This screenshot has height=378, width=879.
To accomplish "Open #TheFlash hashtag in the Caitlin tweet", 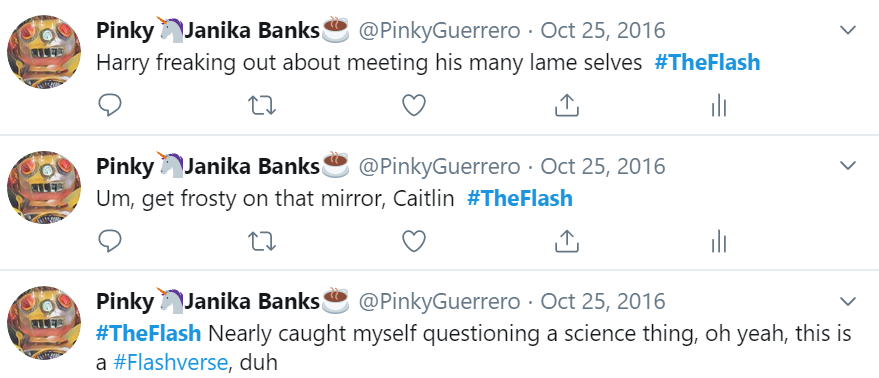I will pos(520,199).
